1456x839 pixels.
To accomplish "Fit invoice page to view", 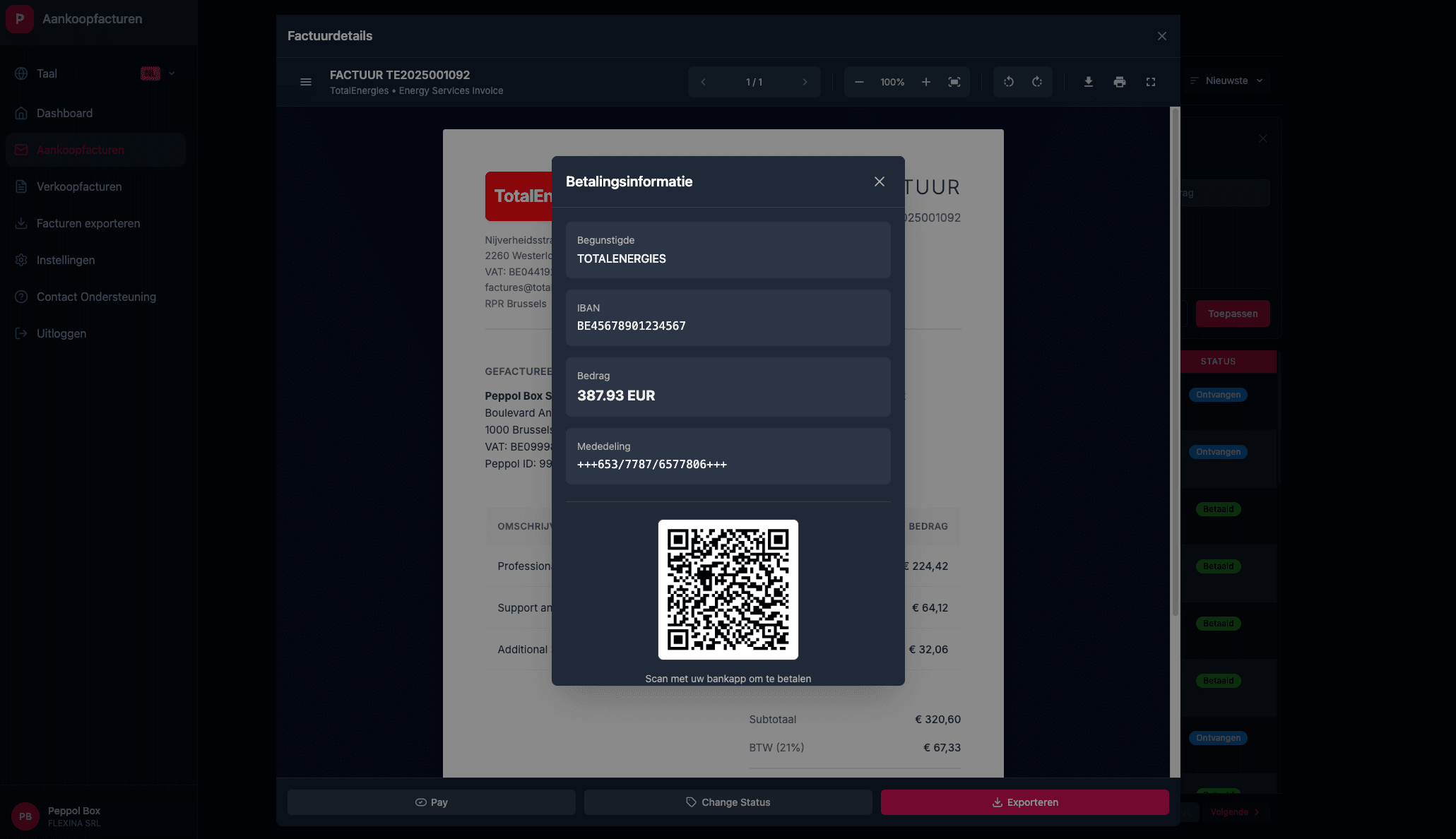I will pyautogui.click(x=954, y=82).
